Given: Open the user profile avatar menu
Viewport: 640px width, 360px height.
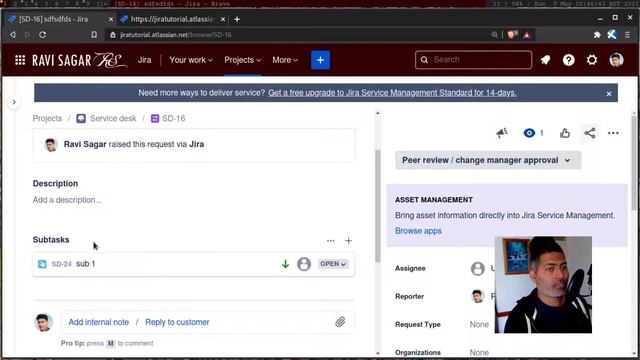Looking at the screenshot, I should [616, 60].
